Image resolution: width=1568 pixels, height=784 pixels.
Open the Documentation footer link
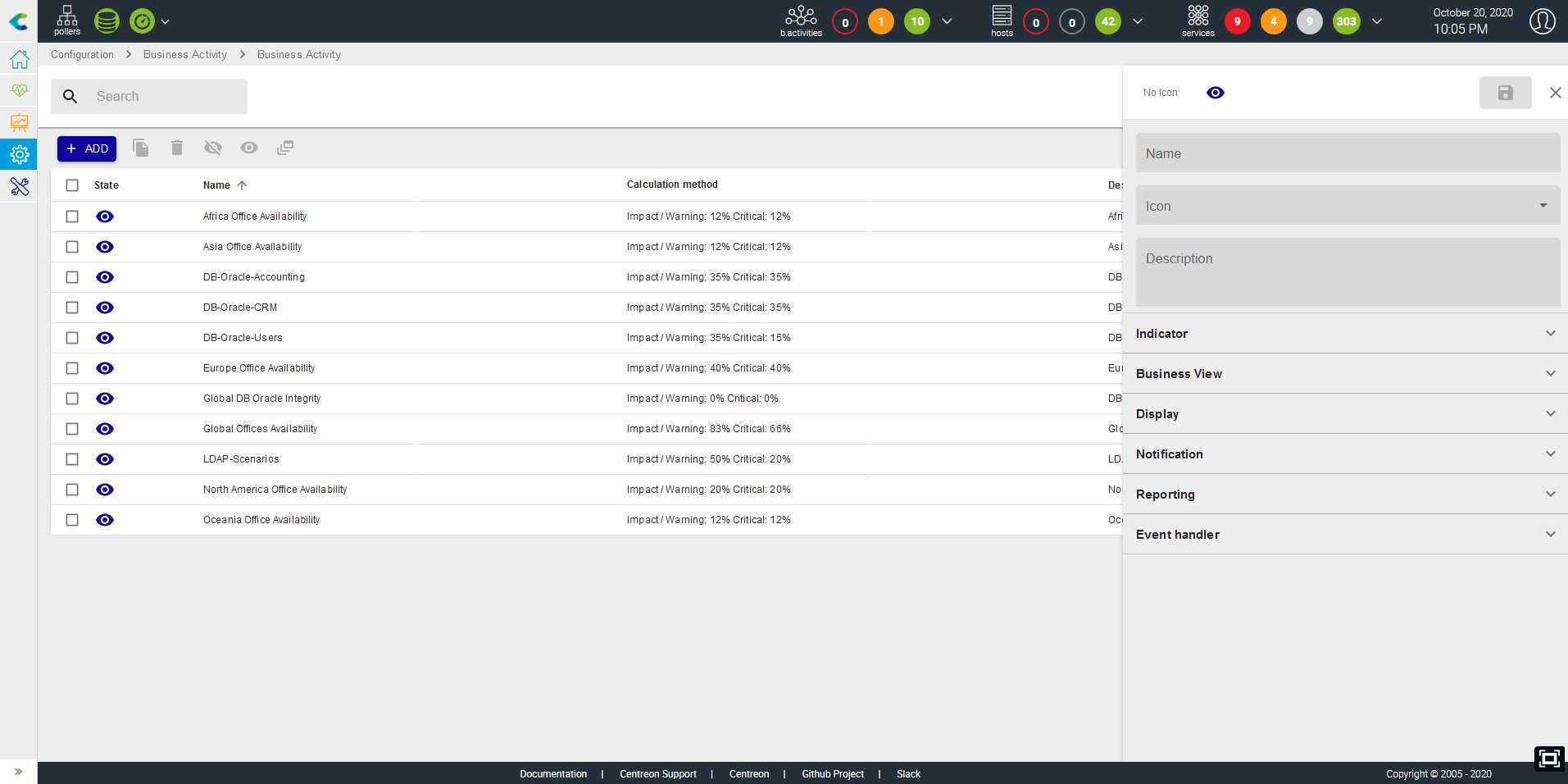coord(553,774)
